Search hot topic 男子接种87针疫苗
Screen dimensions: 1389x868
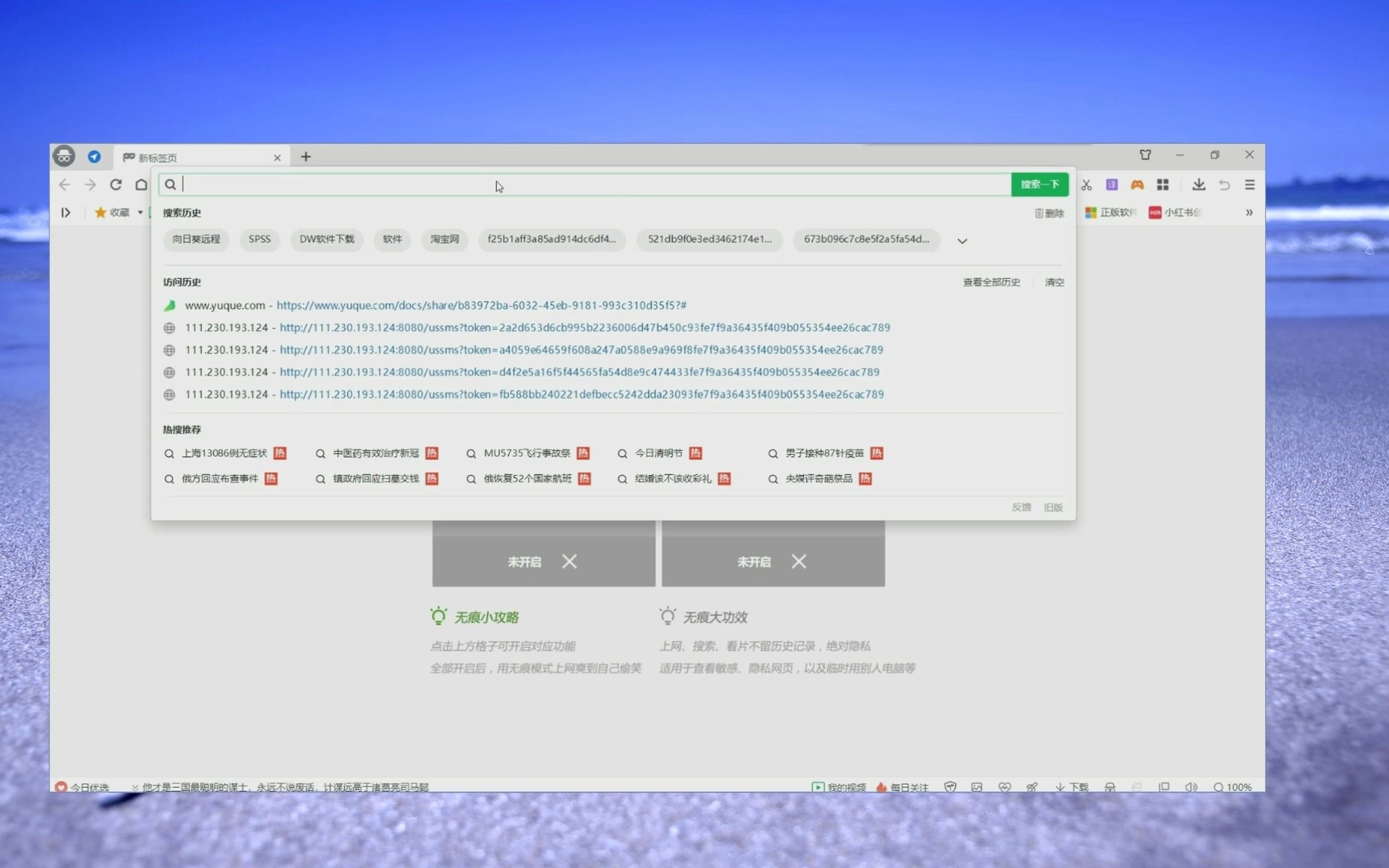[825, 453]
